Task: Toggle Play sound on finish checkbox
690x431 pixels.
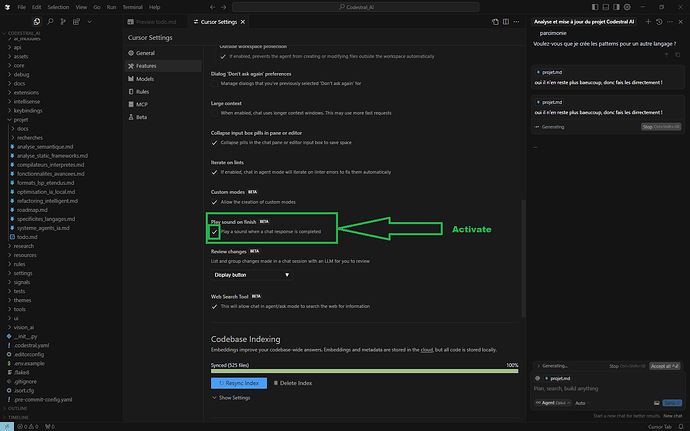Action: 214,232
